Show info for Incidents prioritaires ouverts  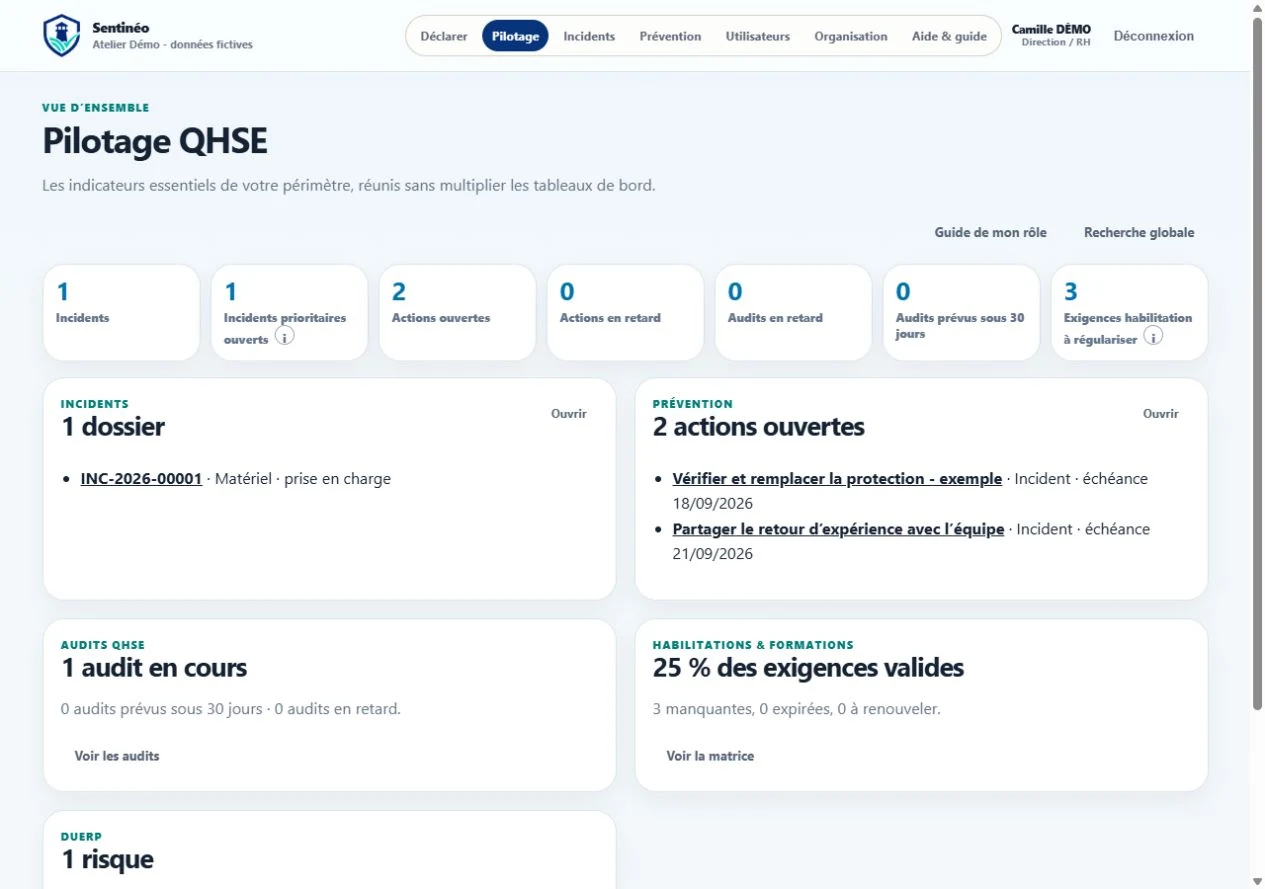click(284, 337)
